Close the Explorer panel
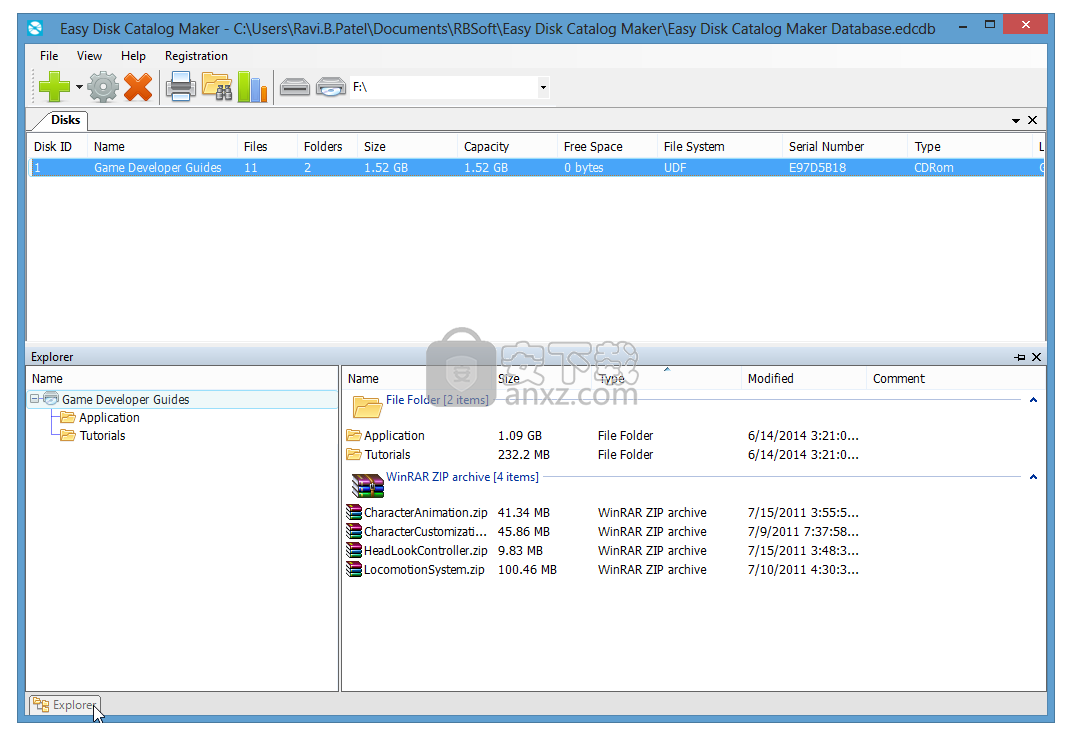 tap(1036, 357)
